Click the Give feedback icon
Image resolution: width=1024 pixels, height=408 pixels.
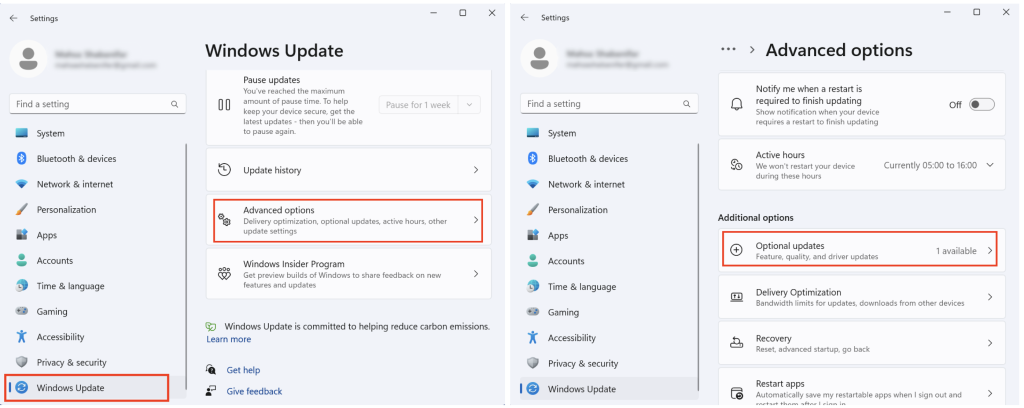coord(211,391)
